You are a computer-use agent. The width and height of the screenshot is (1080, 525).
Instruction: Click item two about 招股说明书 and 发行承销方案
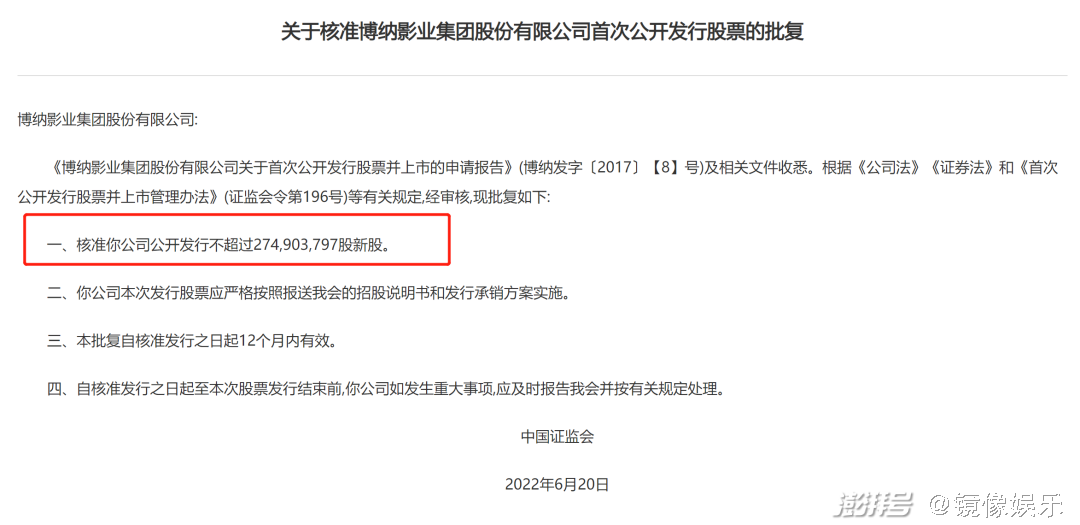click(309, 293)
